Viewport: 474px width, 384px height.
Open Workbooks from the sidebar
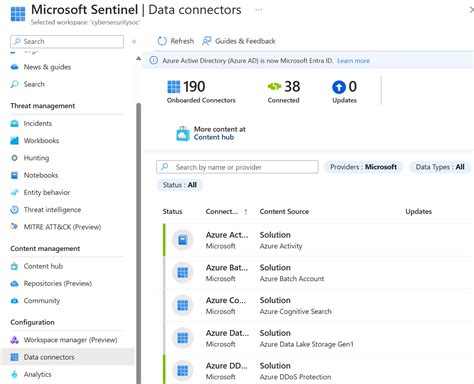point(41,141)
